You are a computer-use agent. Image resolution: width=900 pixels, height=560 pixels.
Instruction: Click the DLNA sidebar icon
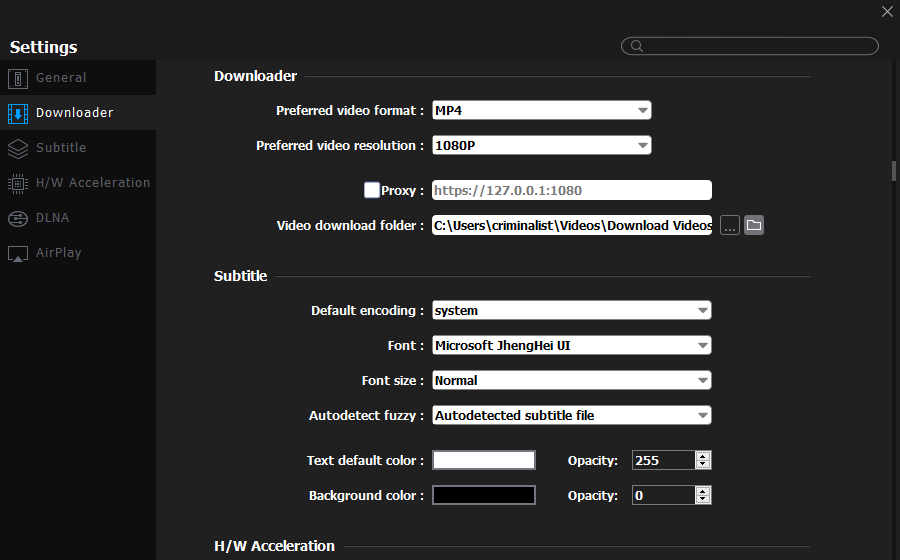(x=18, y=218)
